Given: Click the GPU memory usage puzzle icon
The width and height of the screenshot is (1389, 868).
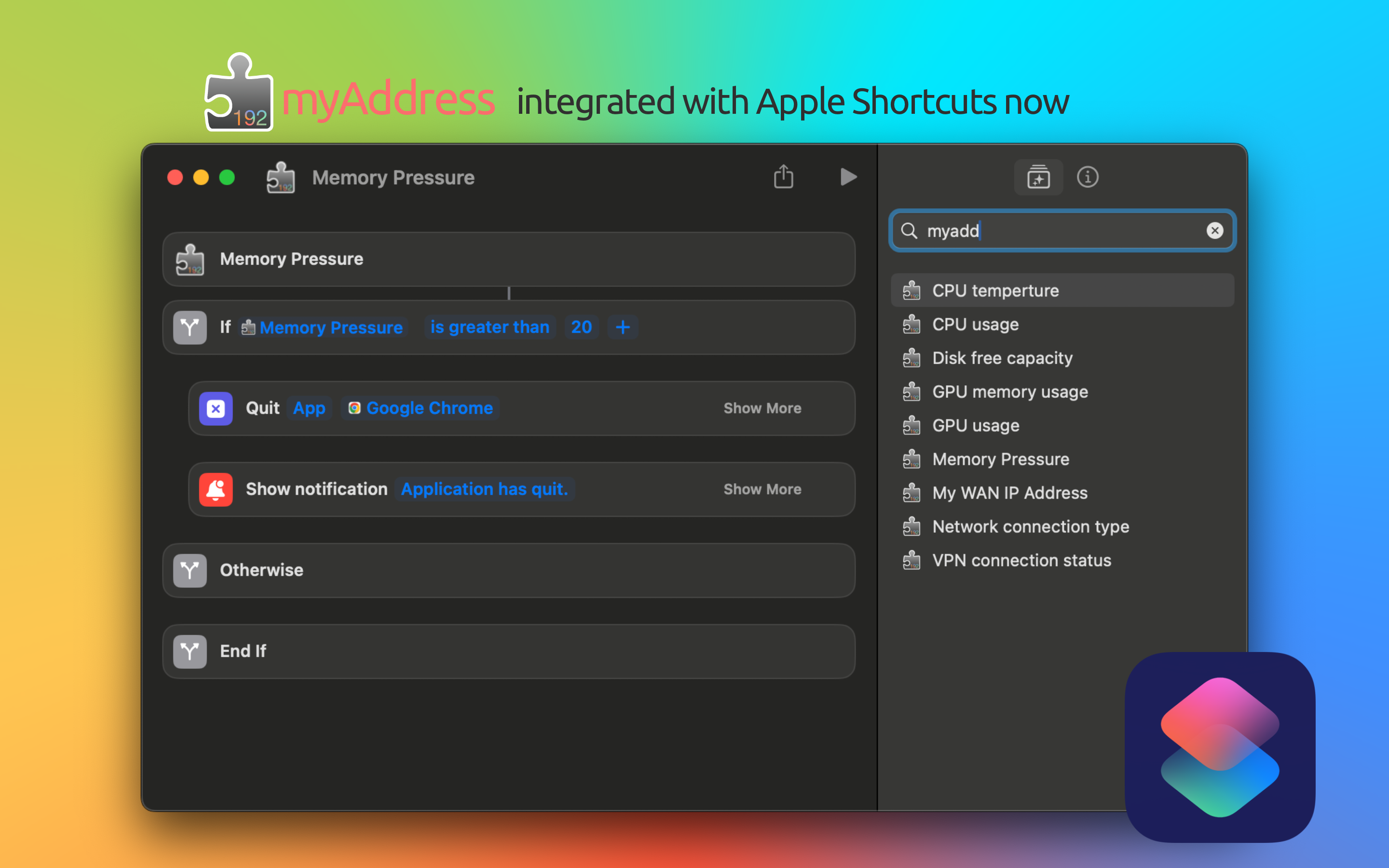Looking at the screenshot, I should coord(912,392).
